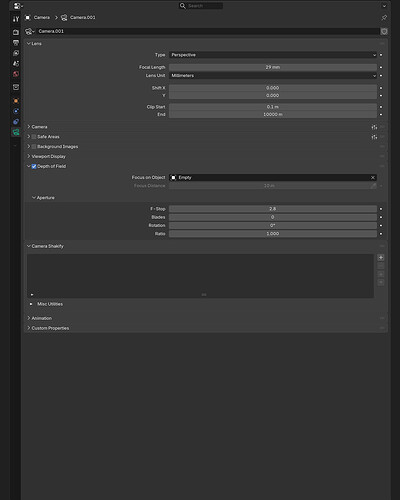The image size is (400, 500).
Task: Click the Clip End 10000 m field
Action: tap(273, 114)
